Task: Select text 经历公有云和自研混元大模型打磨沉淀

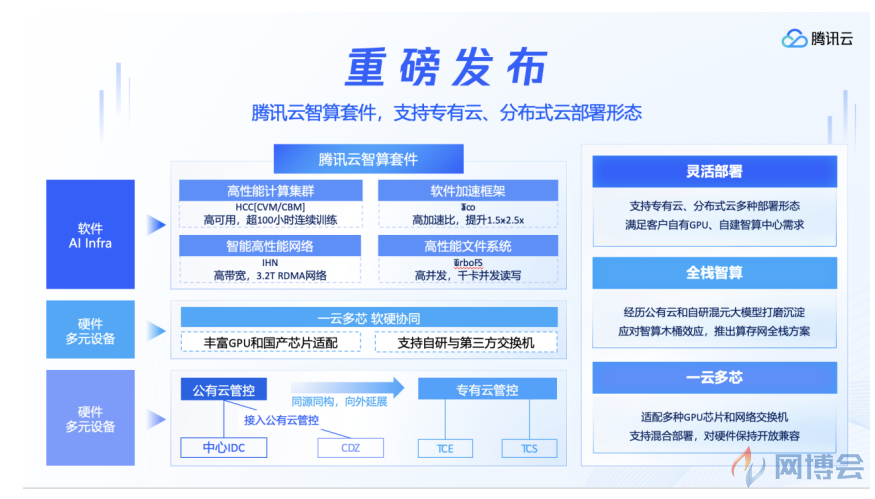Action: (x=714, y=313)
